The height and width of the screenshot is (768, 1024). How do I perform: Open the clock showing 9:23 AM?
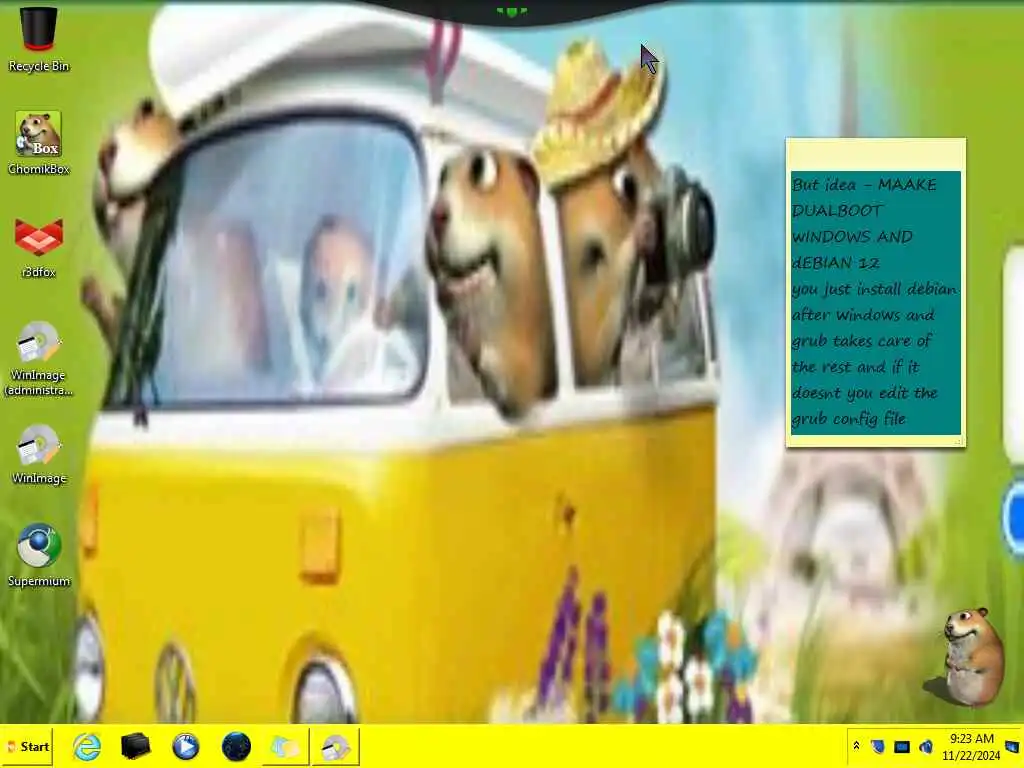(x=971, y=746)
